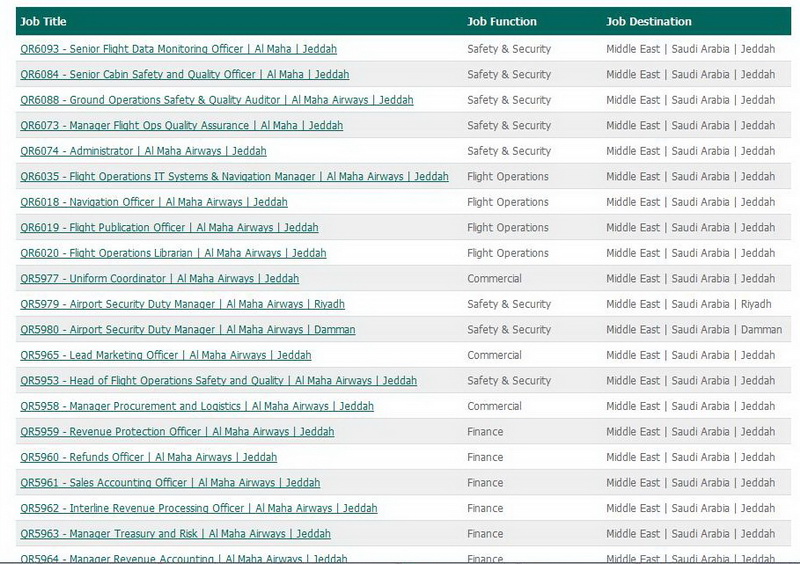
Task: Open QR5959 Revenue Protection Officer listing
Action: pos(178,432)
